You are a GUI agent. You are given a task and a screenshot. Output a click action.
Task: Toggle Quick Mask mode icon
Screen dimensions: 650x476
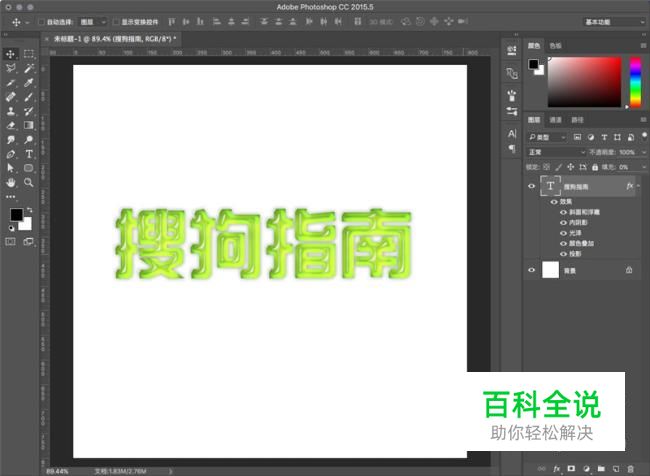[10, 242]
